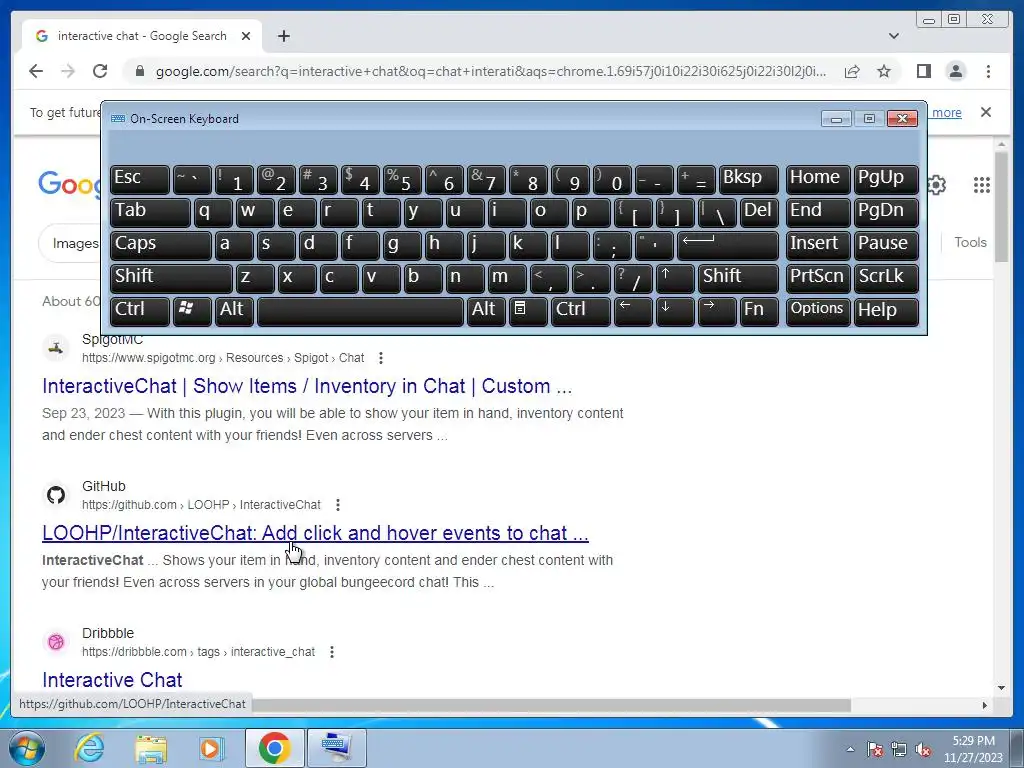Open the Google apps grid
The image size is (1024, 768).
(982, 185)
